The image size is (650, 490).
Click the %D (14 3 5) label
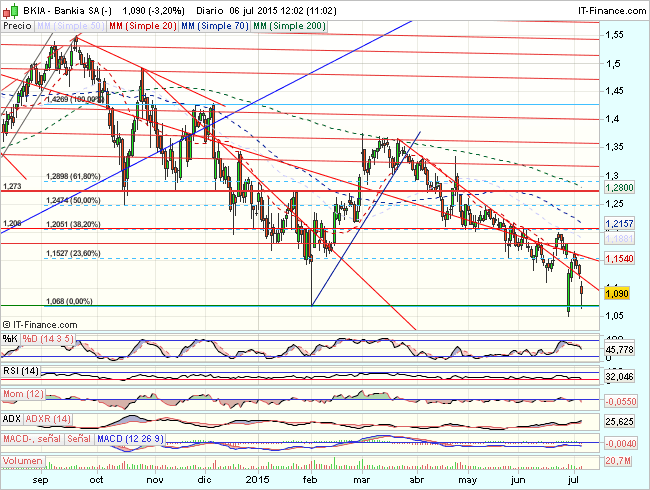48,339
